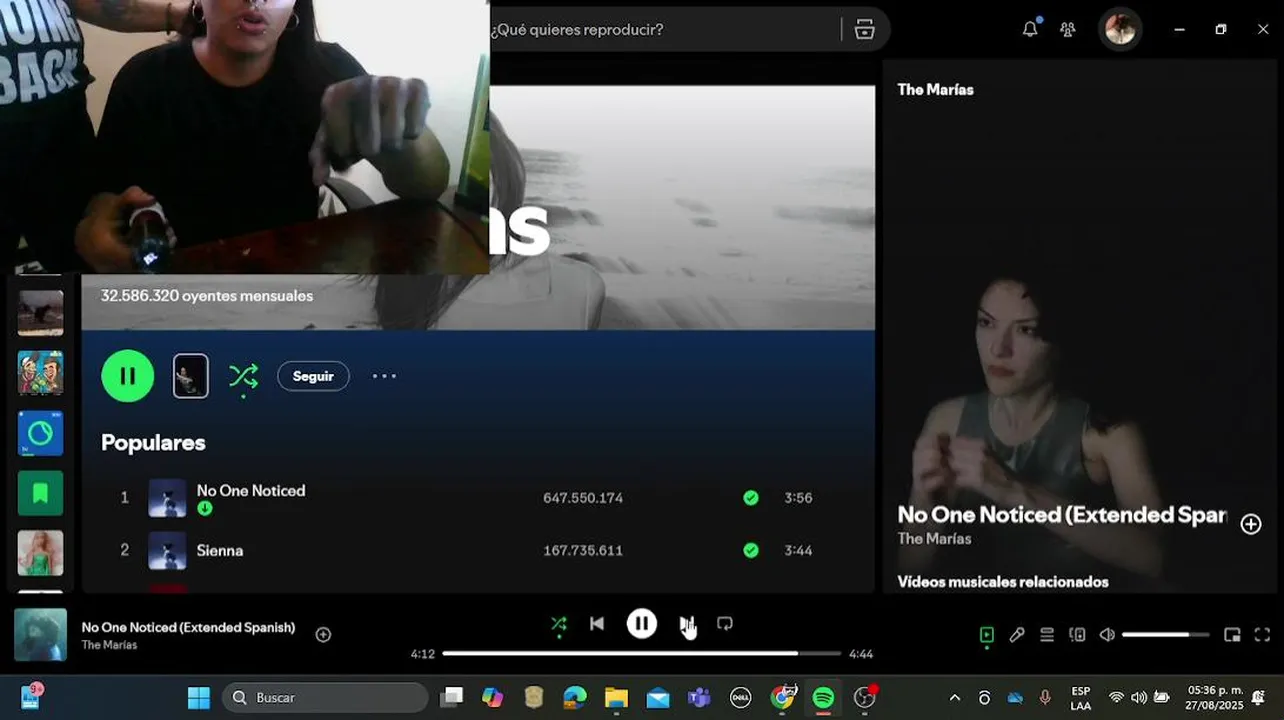Open the Browse icon in the search bar
This screenshot has width=1284, height=720.
865,29
